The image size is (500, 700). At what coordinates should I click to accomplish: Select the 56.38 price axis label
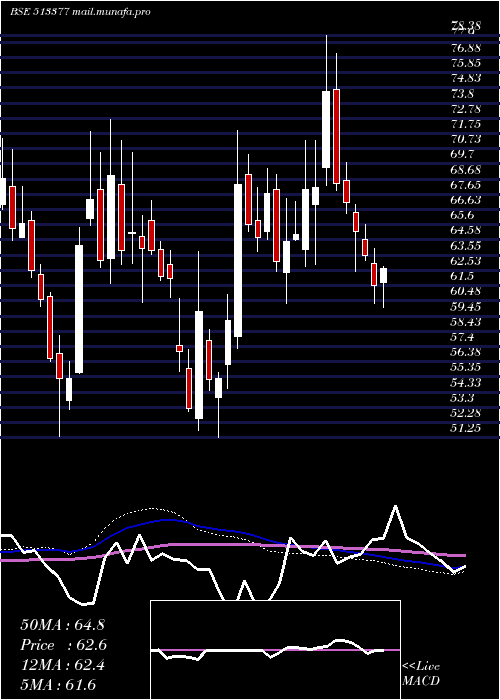(x=468, y=352)
